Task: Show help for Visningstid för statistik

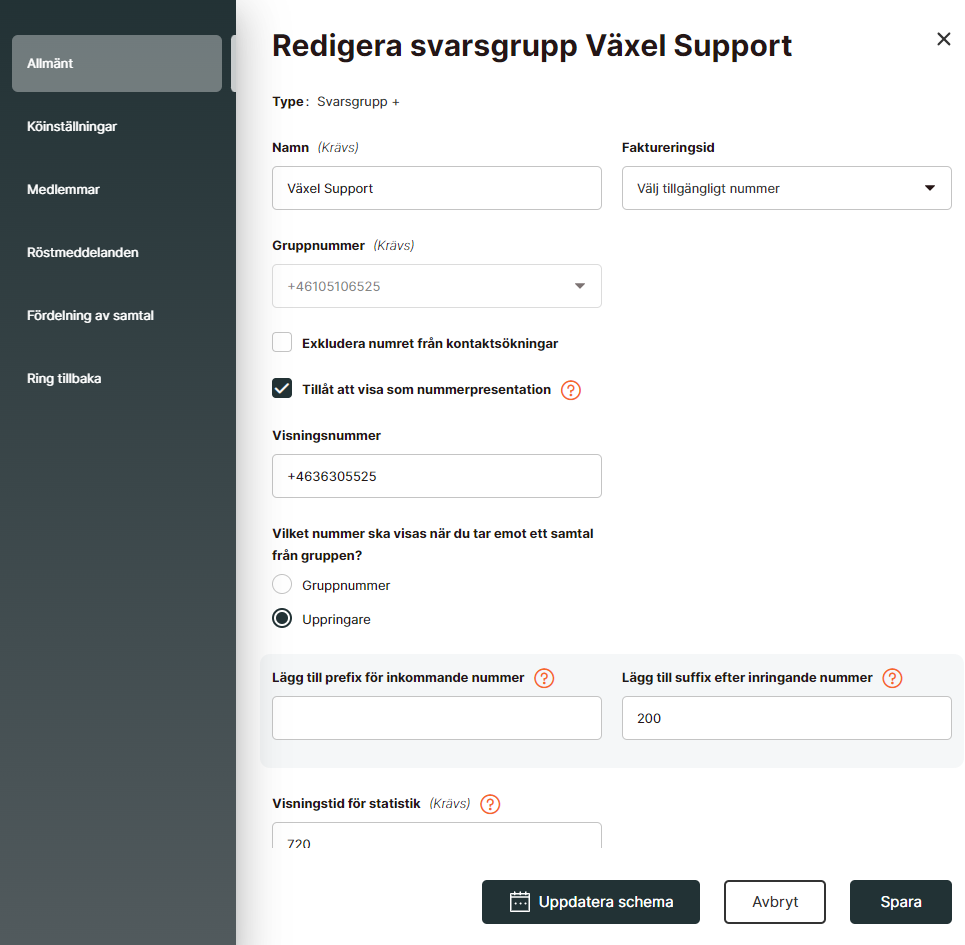Action: [490, 804]
